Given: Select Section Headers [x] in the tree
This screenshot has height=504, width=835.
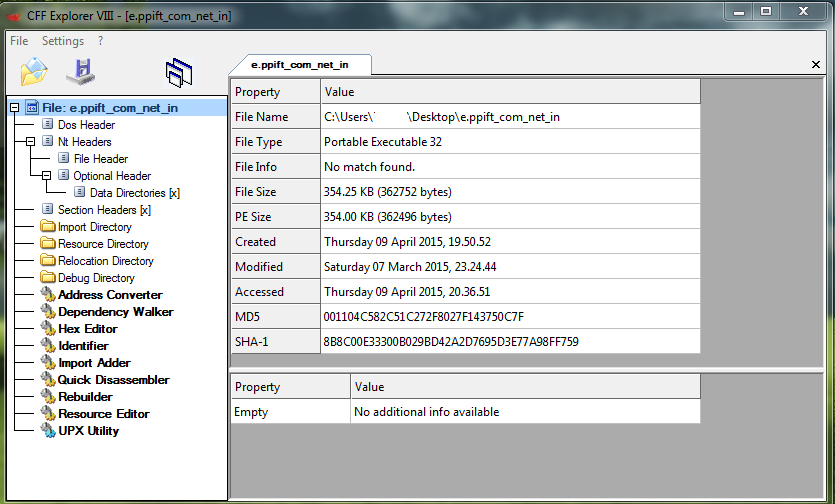Looking at the screenshot, I should coord(104,210).
